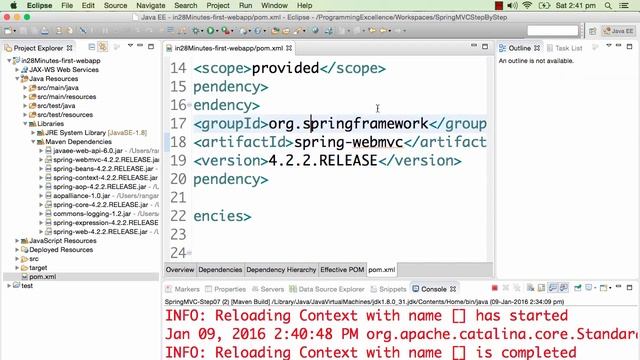The height and width of the screenshot is (360, 640).
Task: Click the Spotlight search icon in menu bar
Action: (x=608, y=6)
